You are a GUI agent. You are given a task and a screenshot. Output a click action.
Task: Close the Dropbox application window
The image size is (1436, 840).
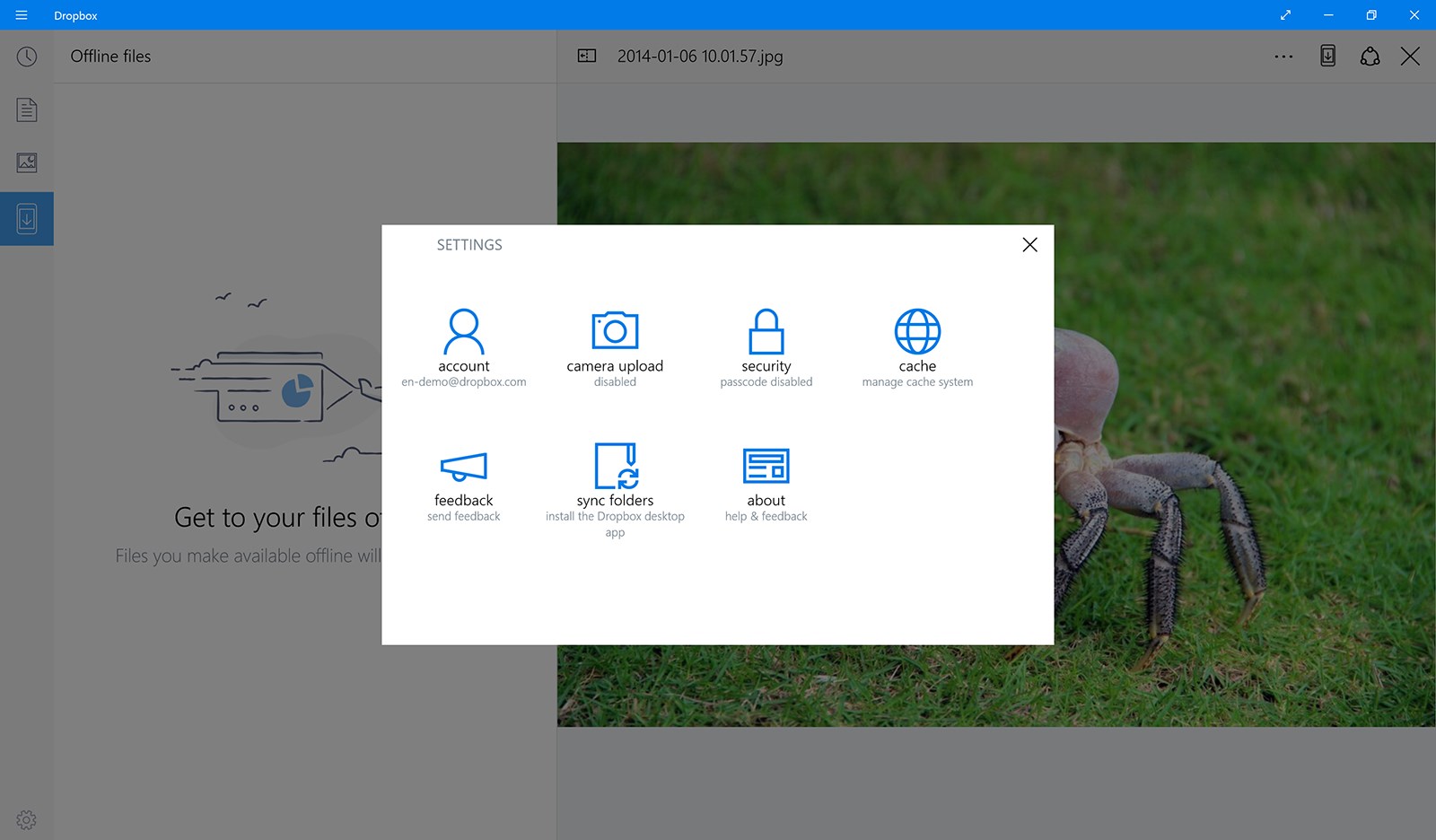coord(1414,15)
